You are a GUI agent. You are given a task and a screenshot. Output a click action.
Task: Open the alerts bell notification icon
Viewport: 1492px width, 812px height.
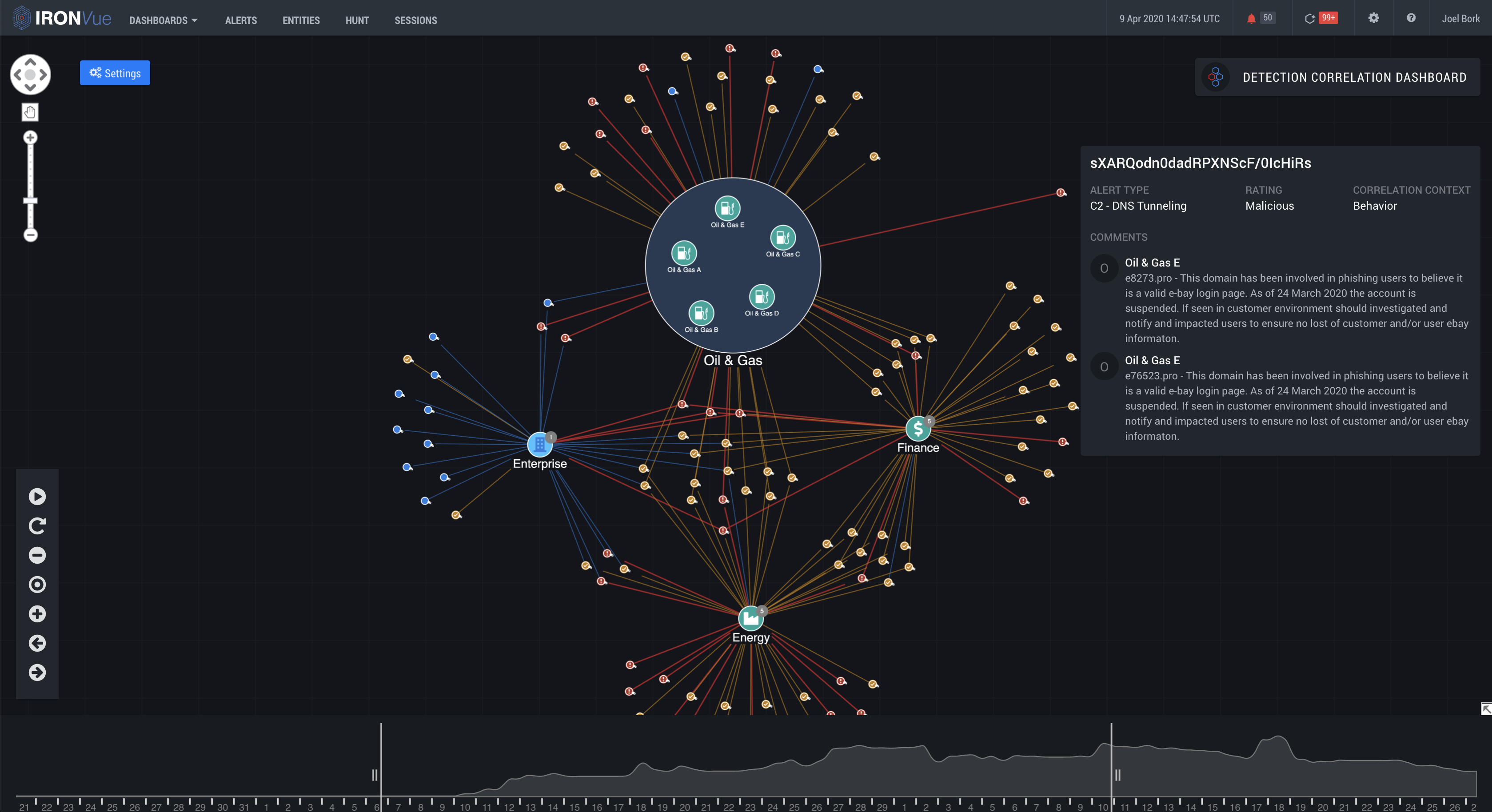(x=1251, y=19)
